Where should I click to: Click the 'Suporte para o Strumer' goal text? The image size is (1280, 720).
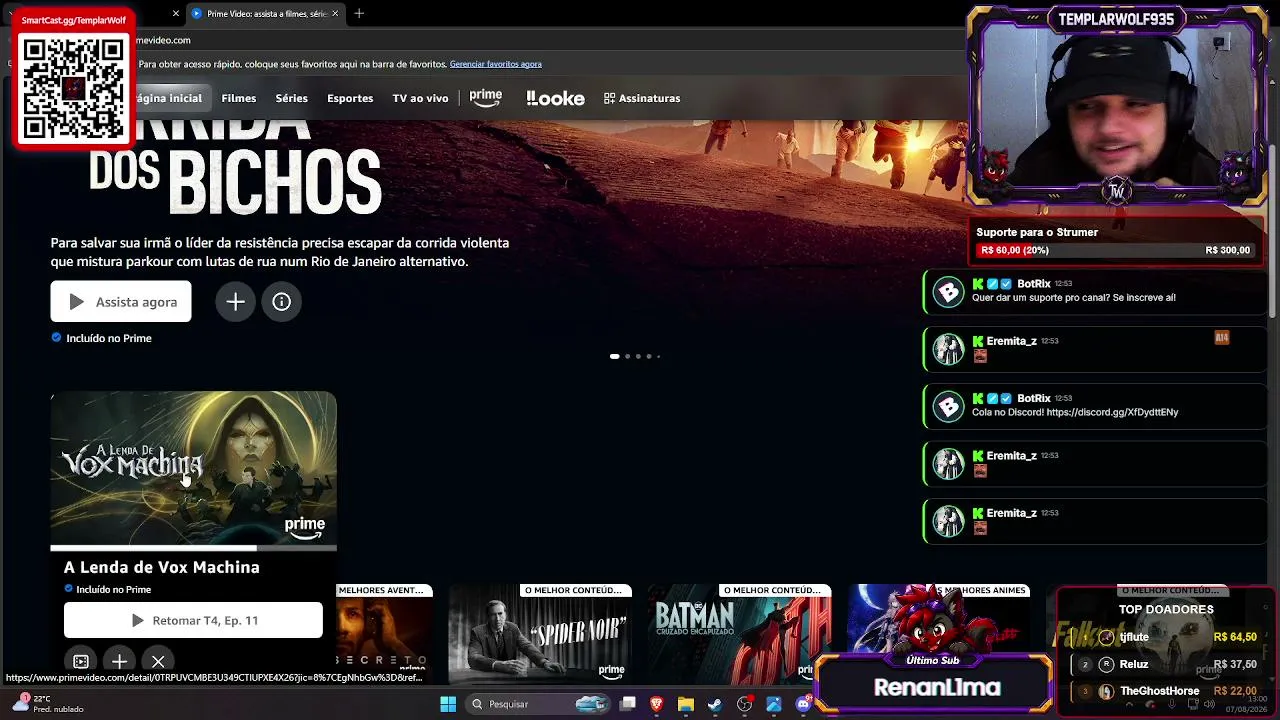1037,232
